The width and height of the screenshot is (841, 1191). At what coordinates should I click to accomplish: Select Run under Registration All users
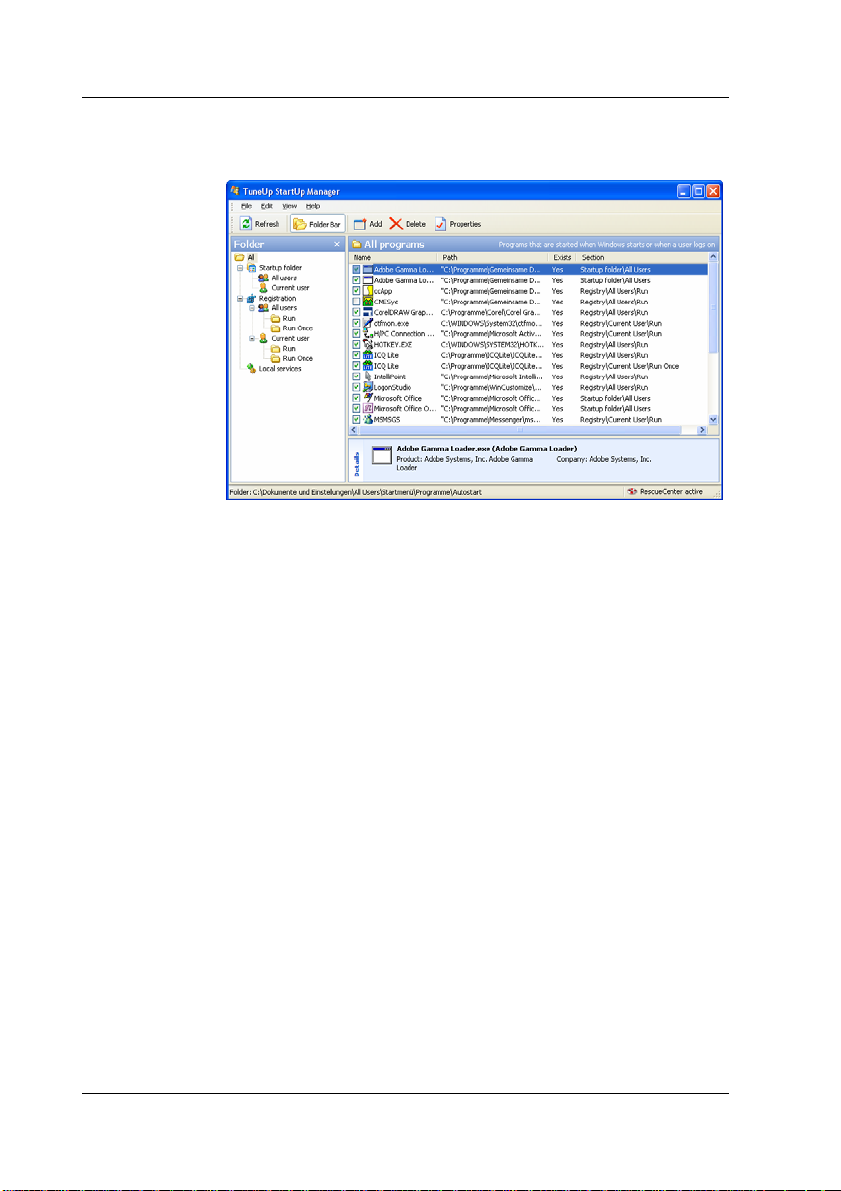(283, 318)
